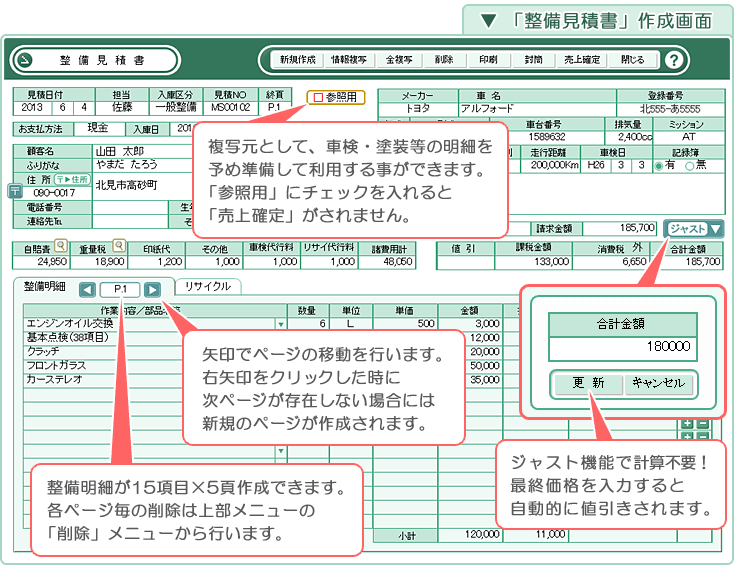Image resolution: width=735 pixels, height=565 pixels.
Task: Click the 車名 field アルフォード
Action: (537, 109)
